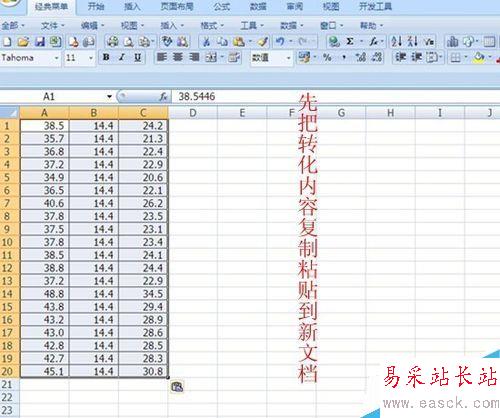This screenshot has height=418, width=500.
Task: Apply fill color paint bucket
Action: coord(479,58)
